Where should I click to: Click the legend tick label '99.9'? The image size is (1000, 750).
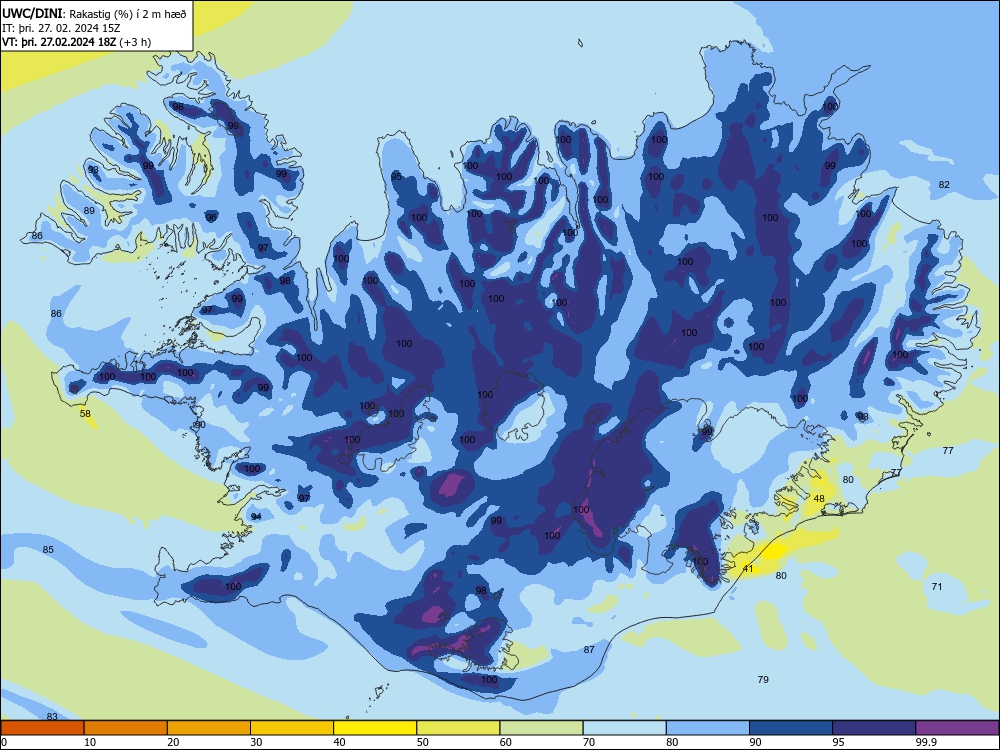[x=926, y=742]
